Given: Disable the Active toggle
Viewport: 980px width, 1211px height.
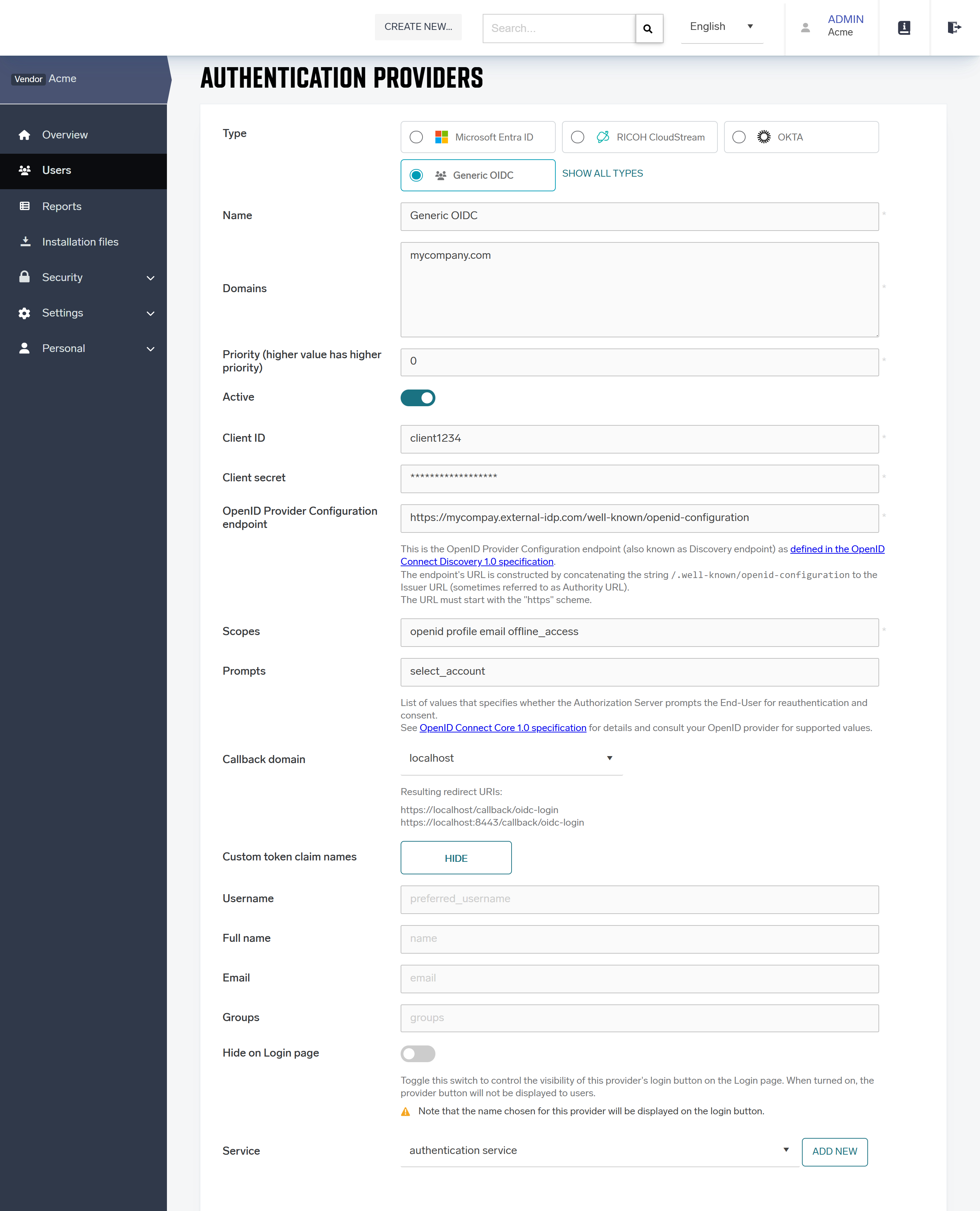Looking at the screenshot, I should click(417, 398).
